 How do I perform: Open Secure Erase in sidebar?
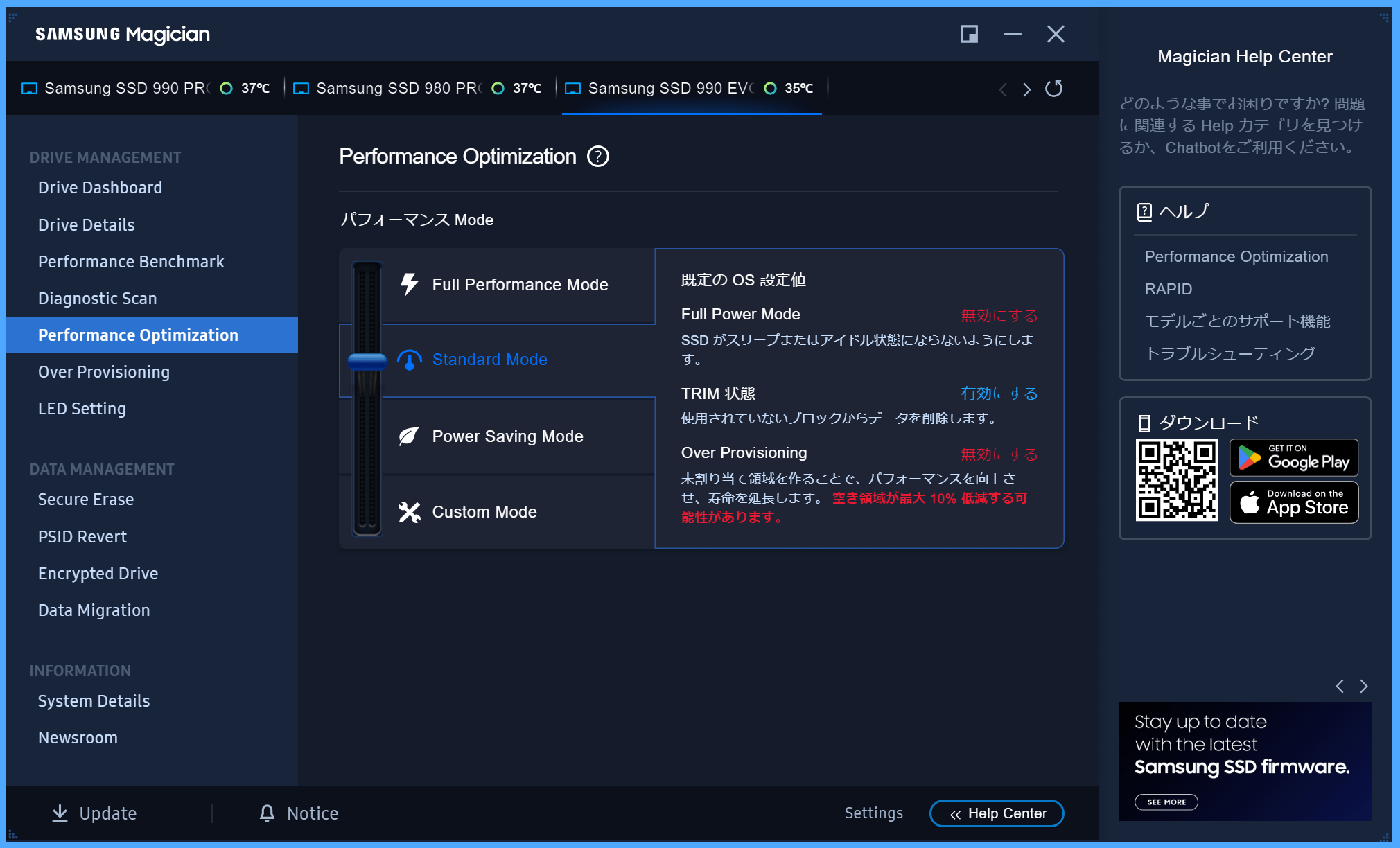86,500
